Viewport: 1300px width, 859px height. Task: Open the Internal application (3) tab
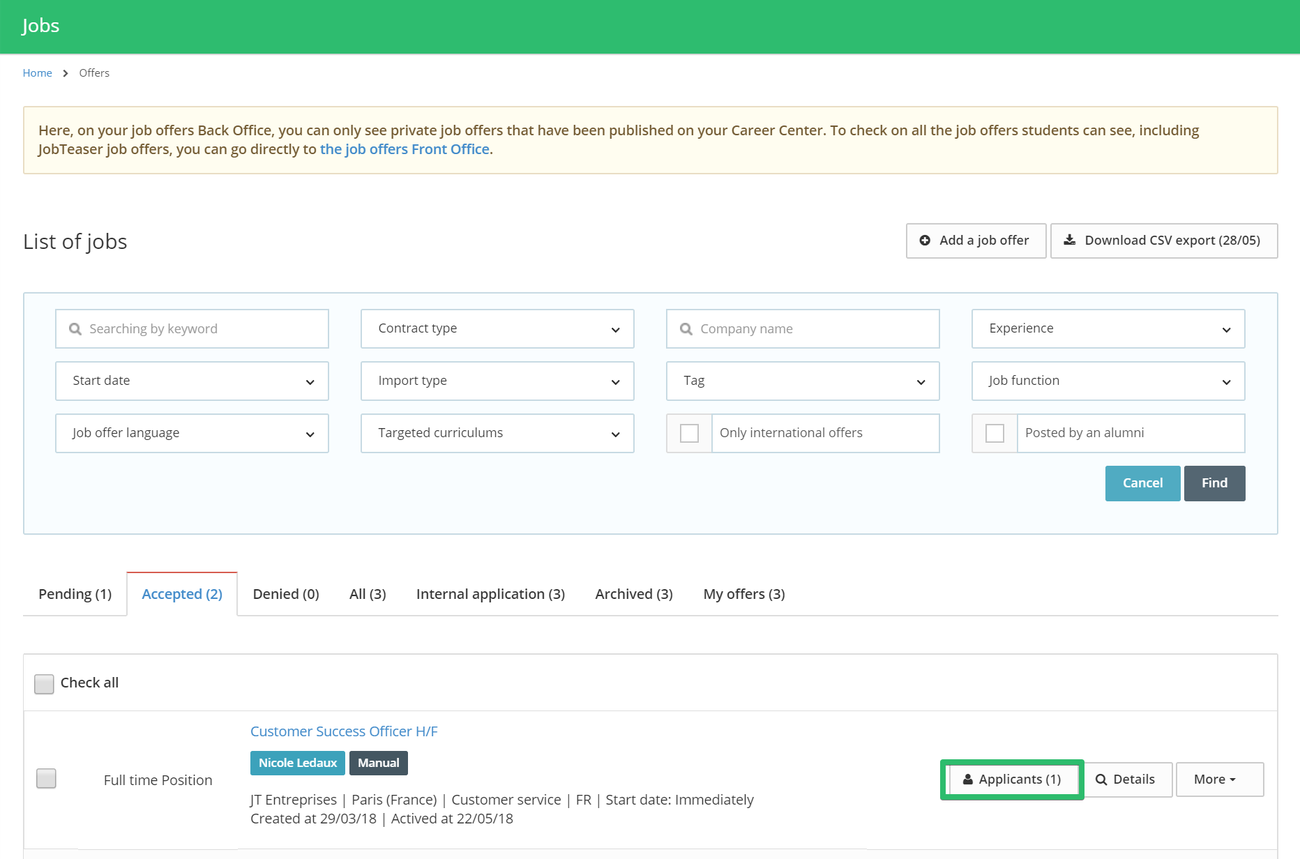coord(490,594)
